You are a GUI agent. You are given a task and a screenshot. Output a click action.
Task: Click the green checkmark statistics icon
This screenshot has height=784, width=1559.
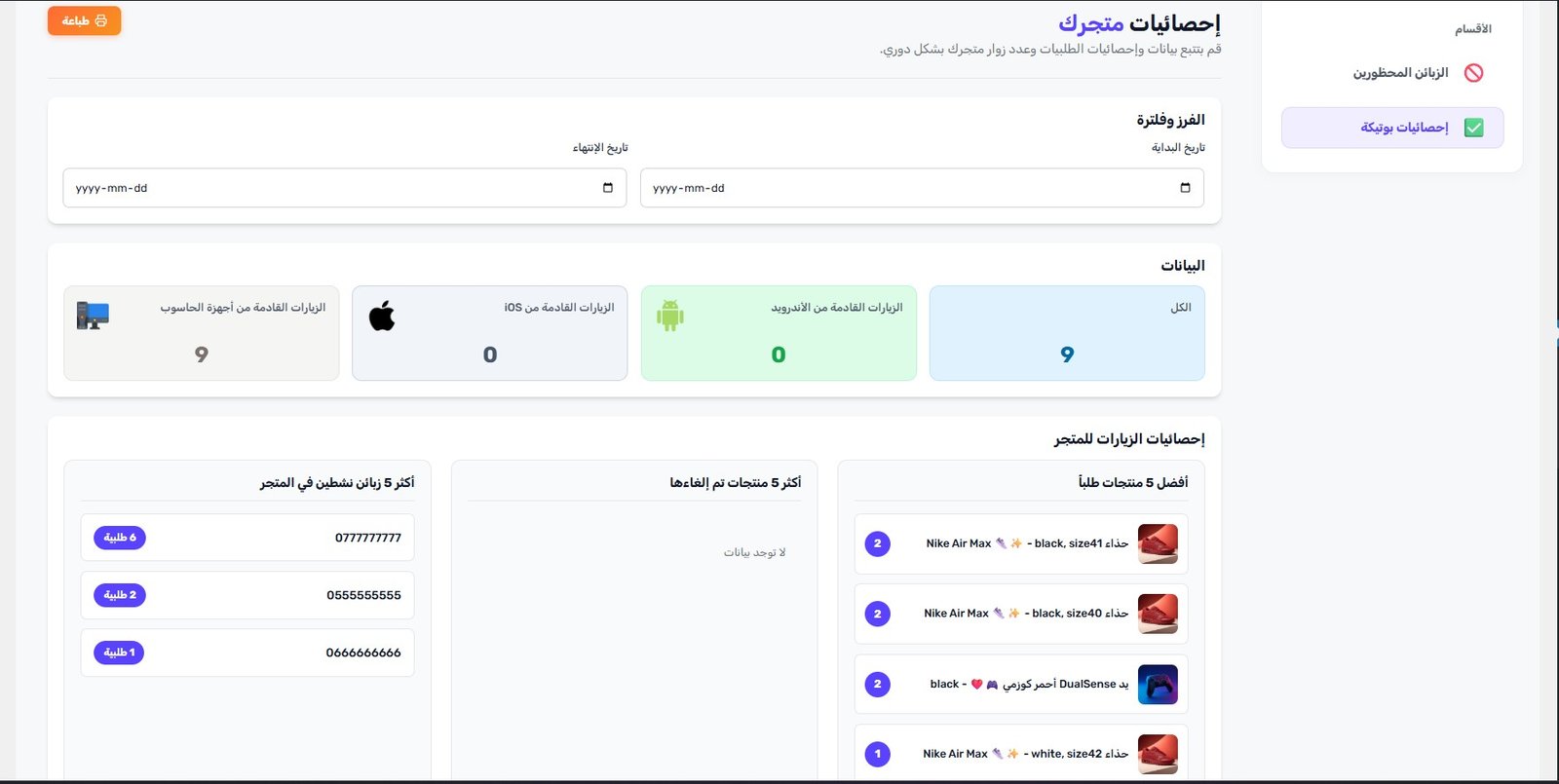click(1473, 128)
